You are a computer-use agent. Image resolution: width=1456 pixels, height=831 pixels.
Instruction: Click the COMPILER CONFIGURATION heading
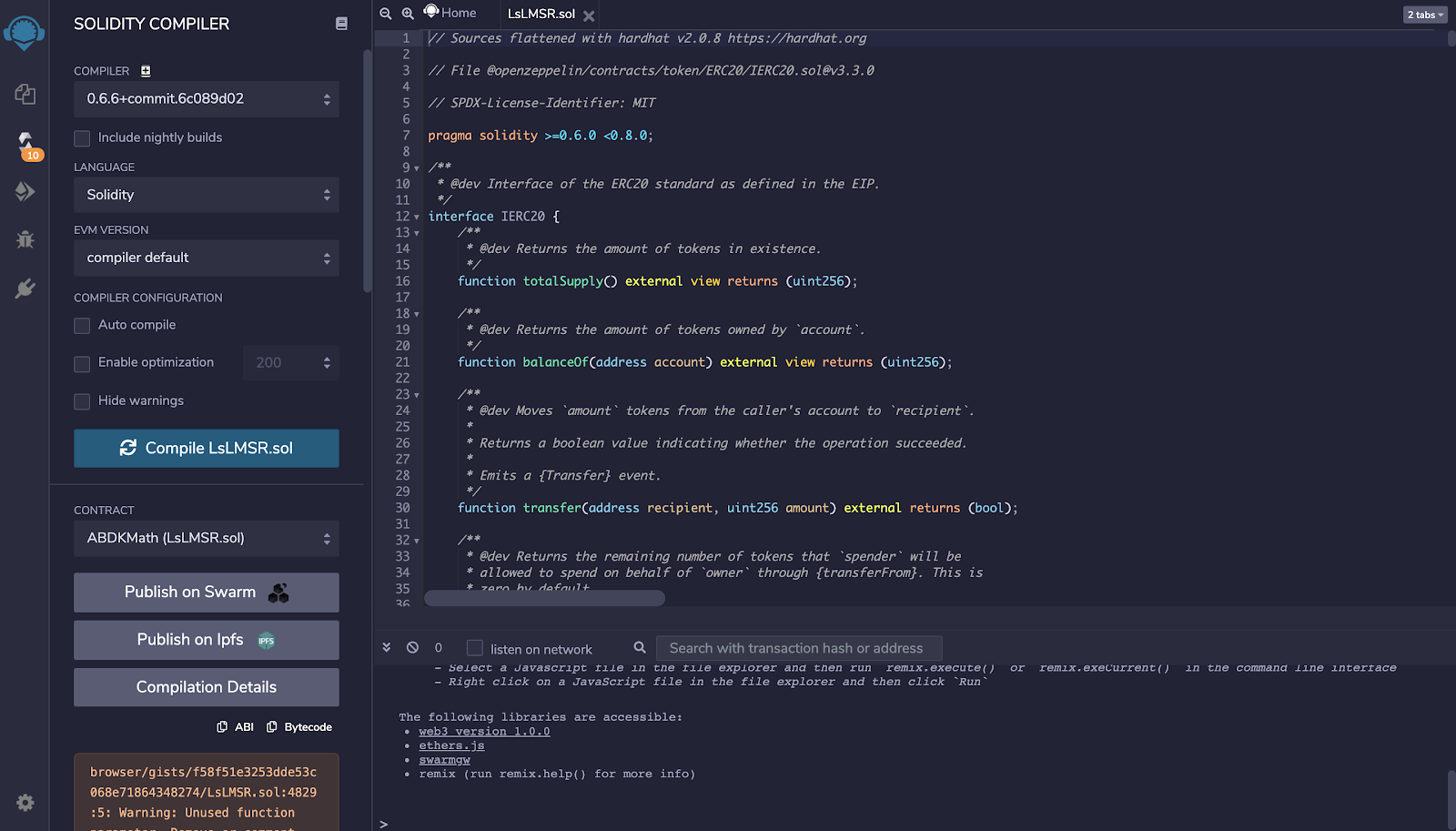(x=148, y=298)
